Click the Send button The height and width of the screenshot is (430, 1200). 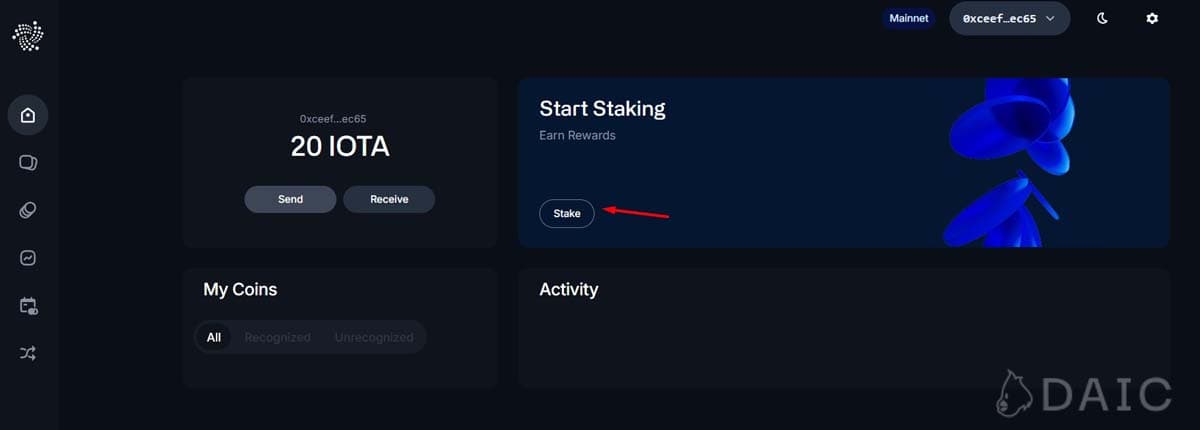pyautogui.click(x=290, y=199)
